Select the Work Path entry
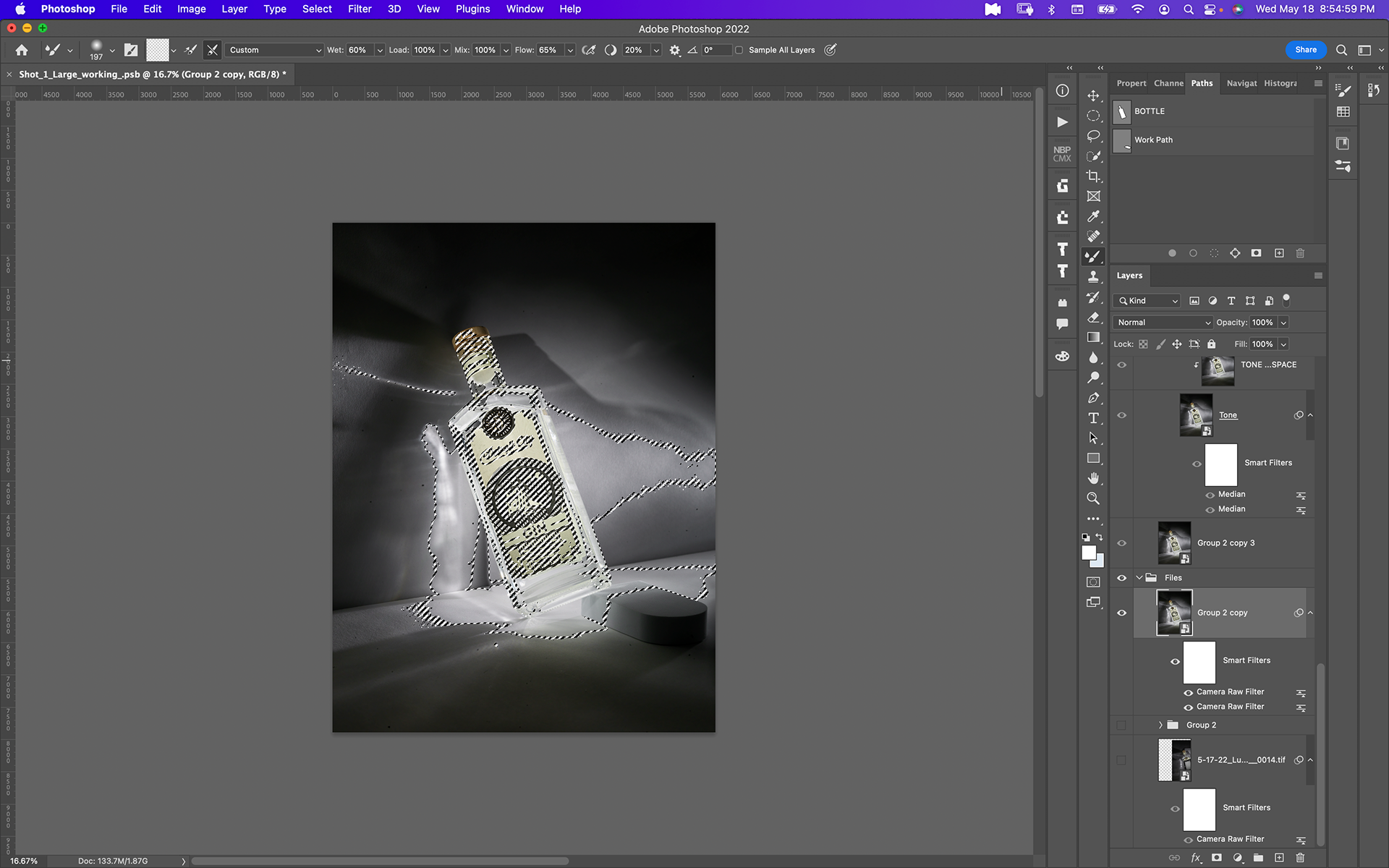Viewport: 1389px width, 868px height. click(x=1212, y=140)
